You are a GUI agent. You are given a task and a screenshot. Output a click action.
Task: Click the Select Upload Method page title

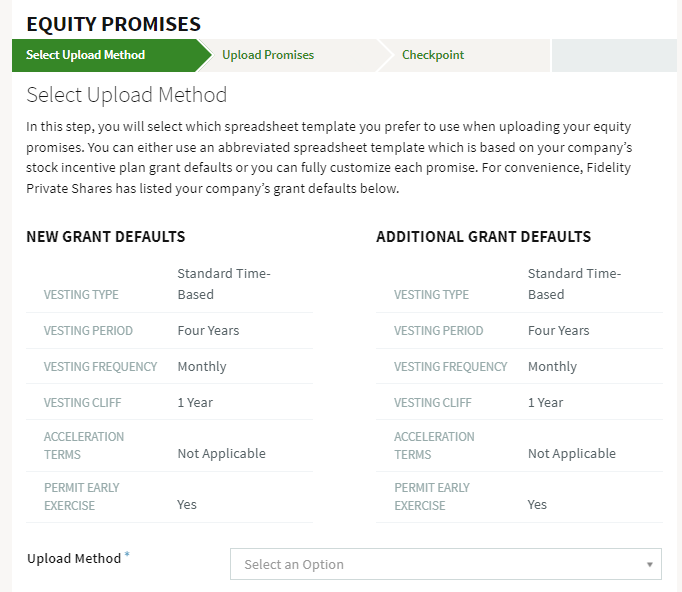pyautogui.click(x=127, y=95)
